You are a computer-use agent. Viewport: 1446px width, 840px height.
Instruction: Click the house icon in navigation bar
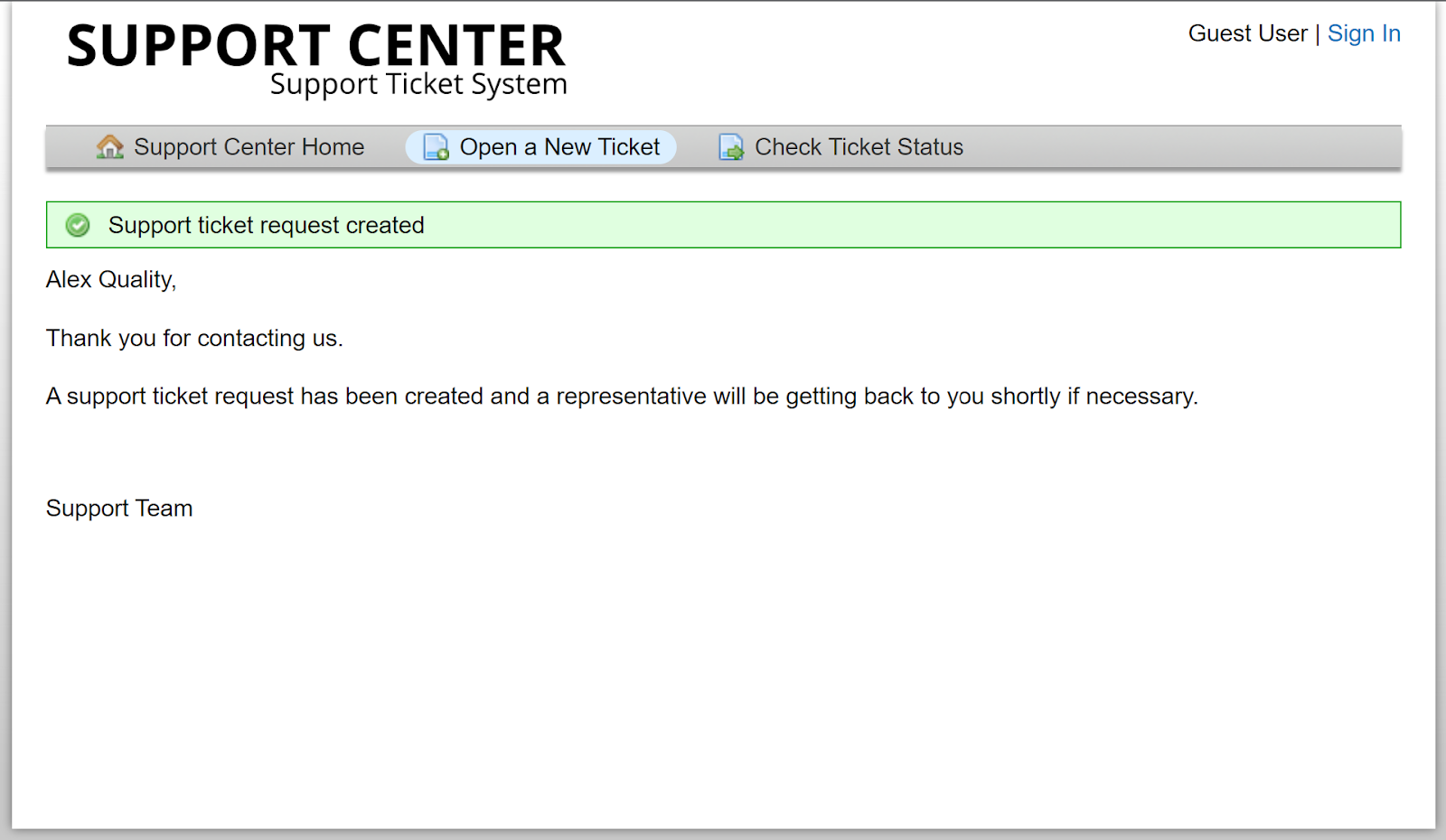coord(109,147)
